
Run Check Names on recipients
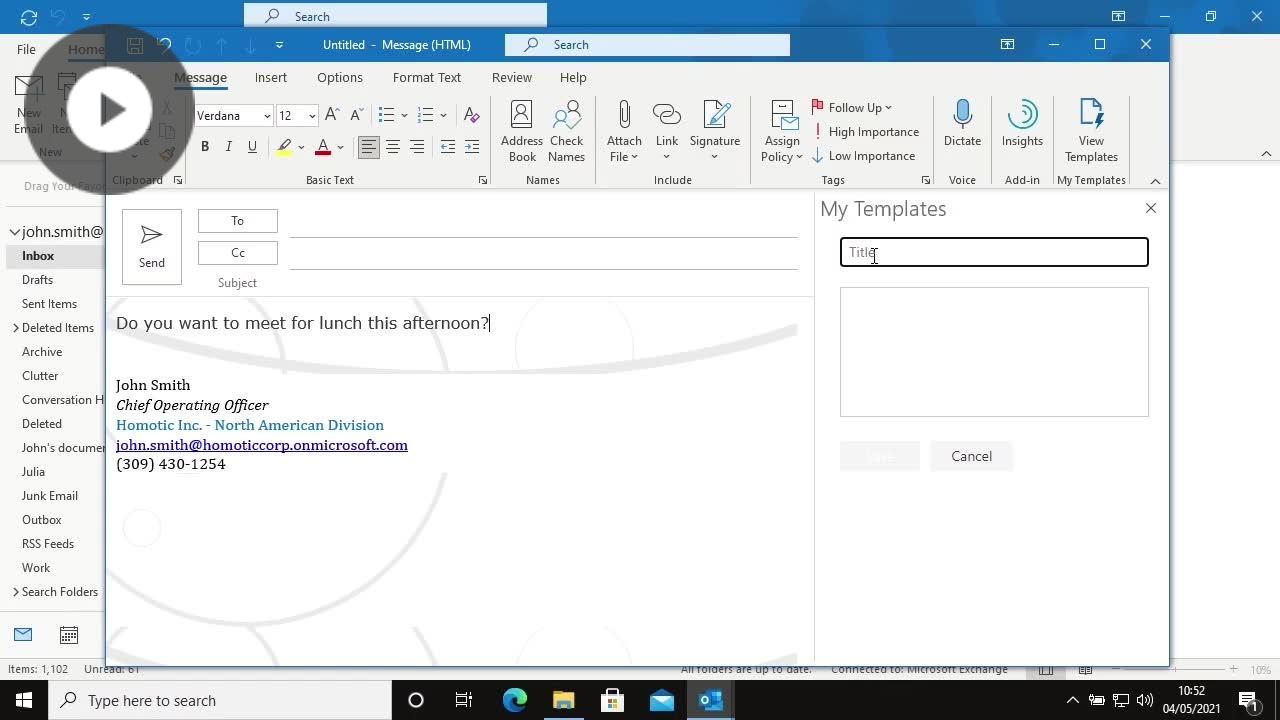(566, 131)
